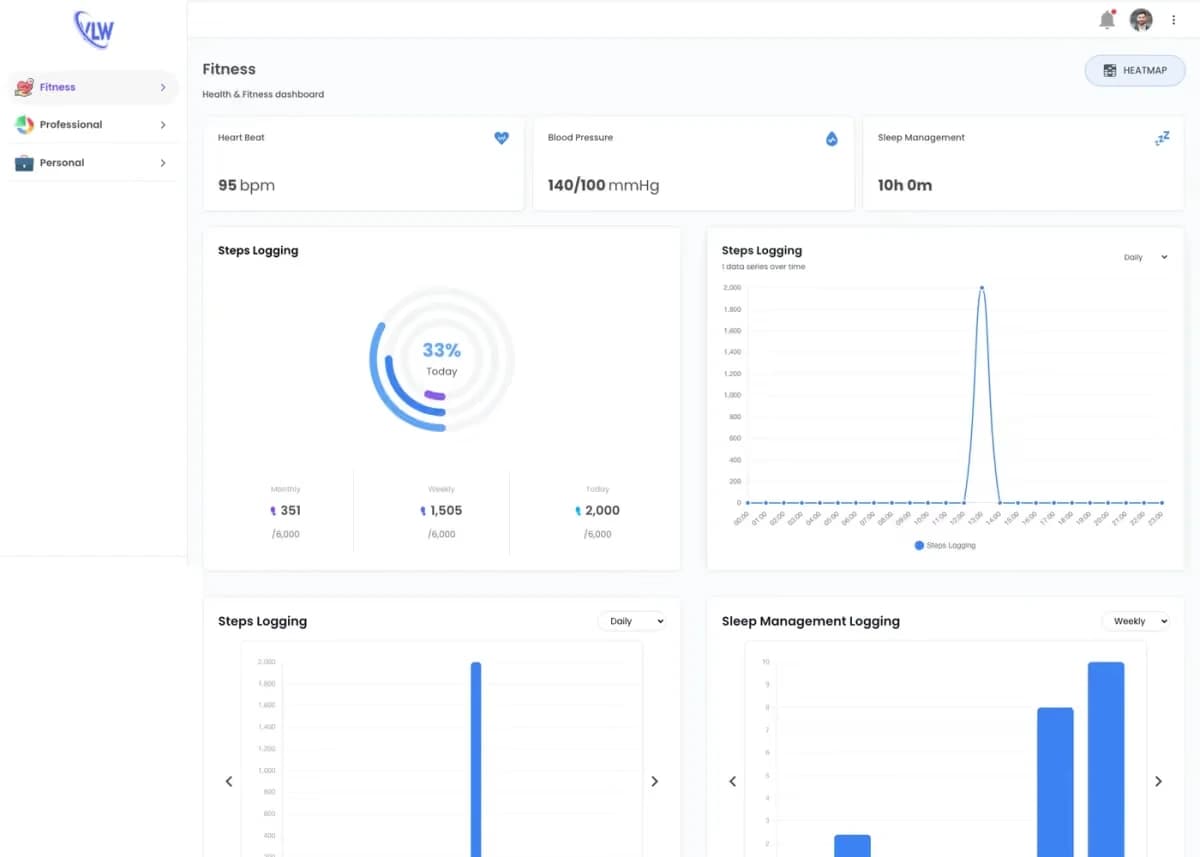This screenshot has height=857, width=1200.
Task: Click the '1 data series over time' caption
Action: click(763, 267)
